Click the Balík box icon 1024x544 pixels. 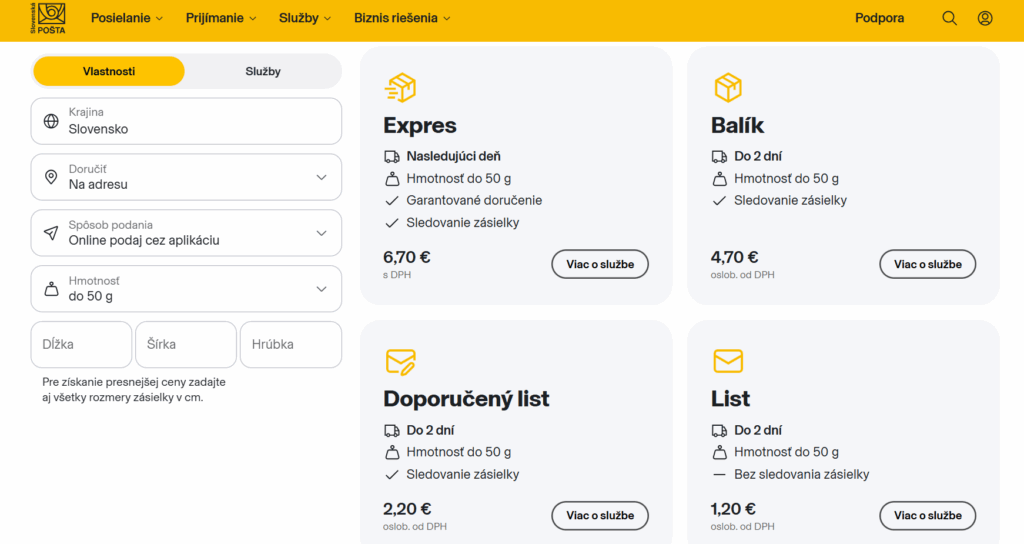pyautogui.click(x=728, y=88)
